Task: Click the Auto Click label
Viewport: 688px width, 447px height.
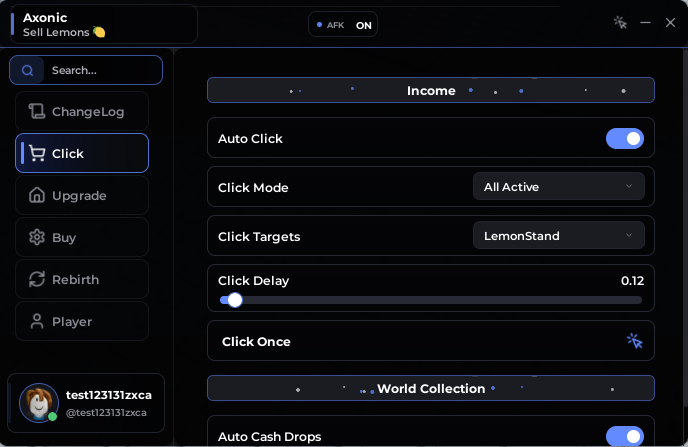Action: 250,139
